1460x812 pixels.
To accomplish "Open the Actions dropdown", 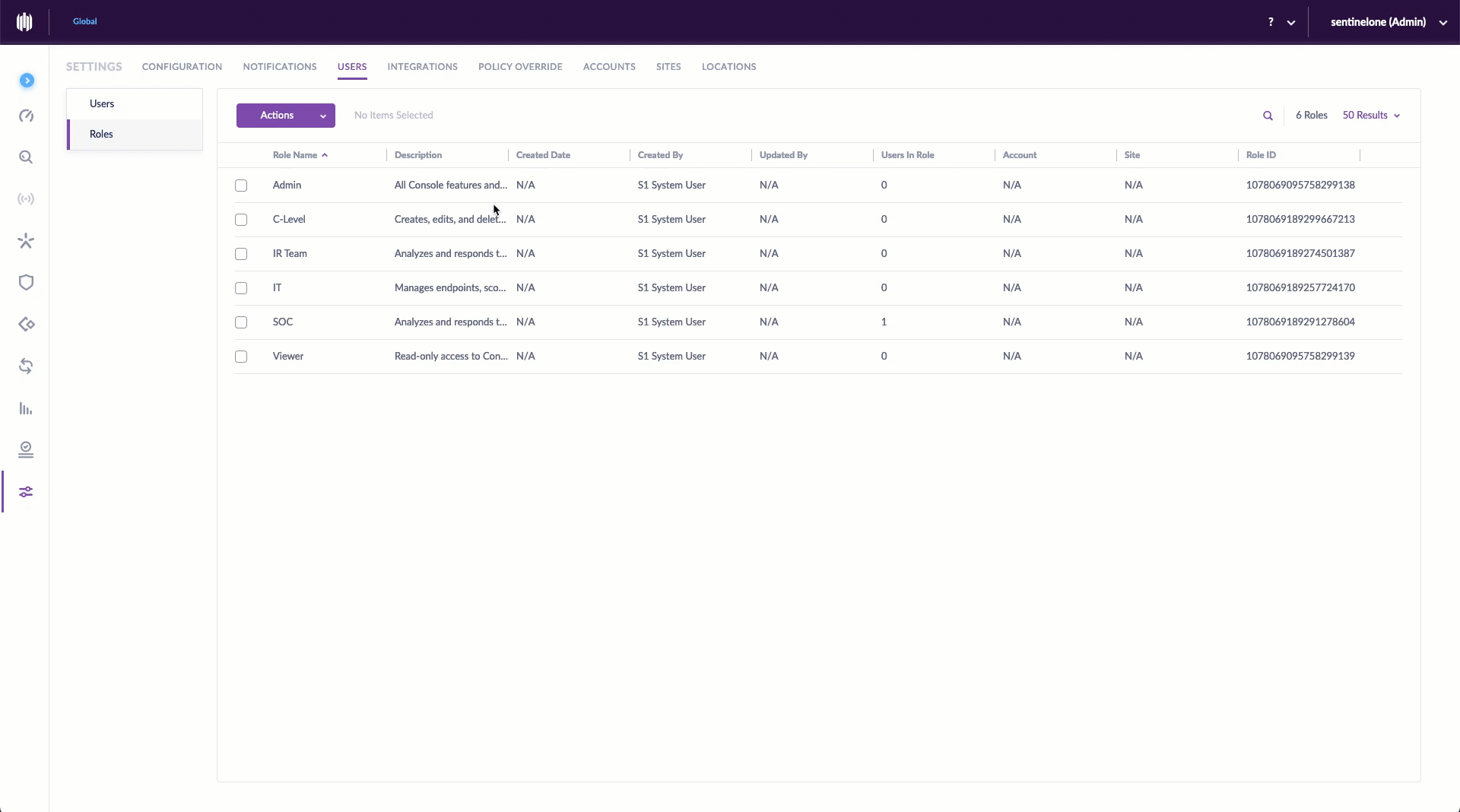I will coord(285,116).
